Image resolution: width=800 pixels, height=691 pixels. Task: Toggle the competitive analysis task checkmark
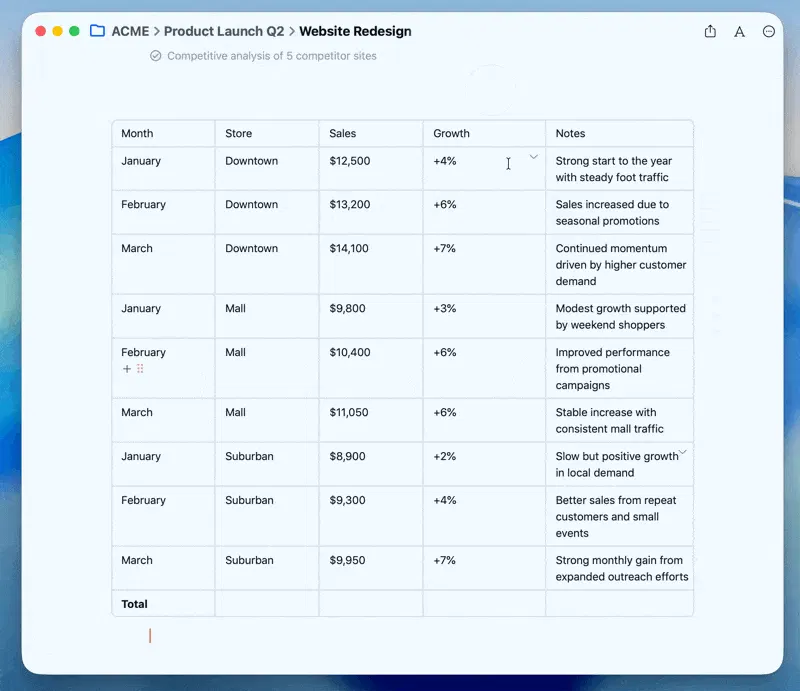pos(155,56)
